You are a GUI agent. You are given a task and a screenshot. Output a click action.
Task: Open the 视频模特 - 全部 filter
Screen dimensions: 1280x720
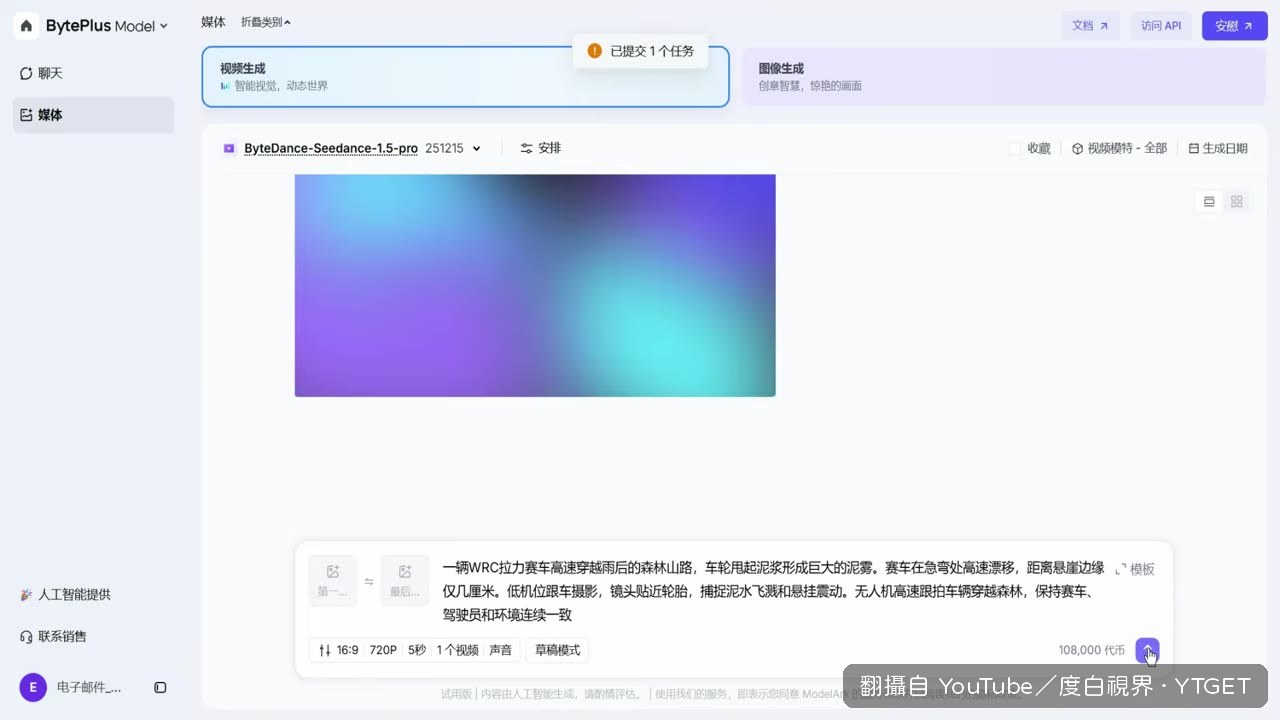tap(1119, 148)
